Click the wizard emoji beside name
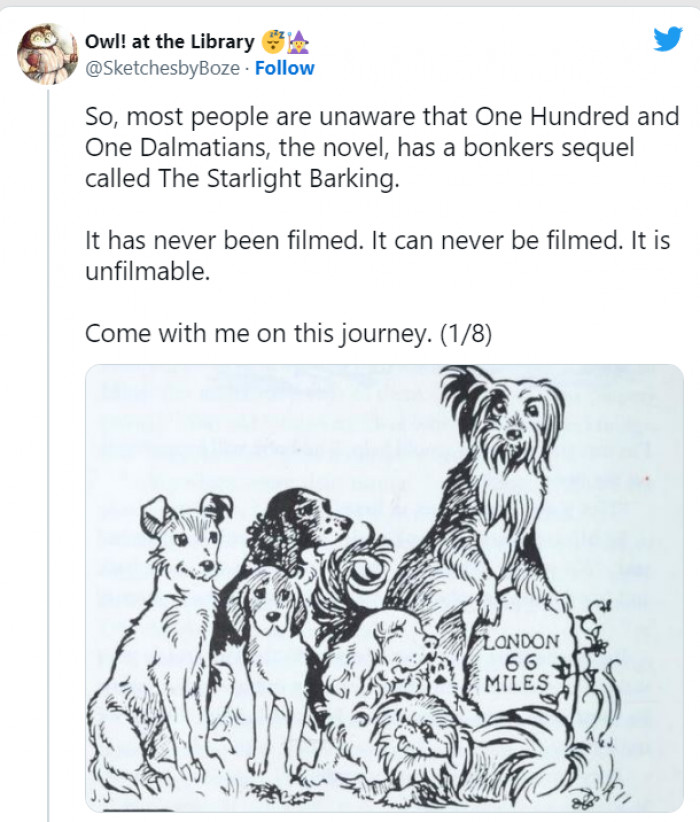Image resolution: width=700 pixels, height=822 pixels. click(x=299, y=41)
